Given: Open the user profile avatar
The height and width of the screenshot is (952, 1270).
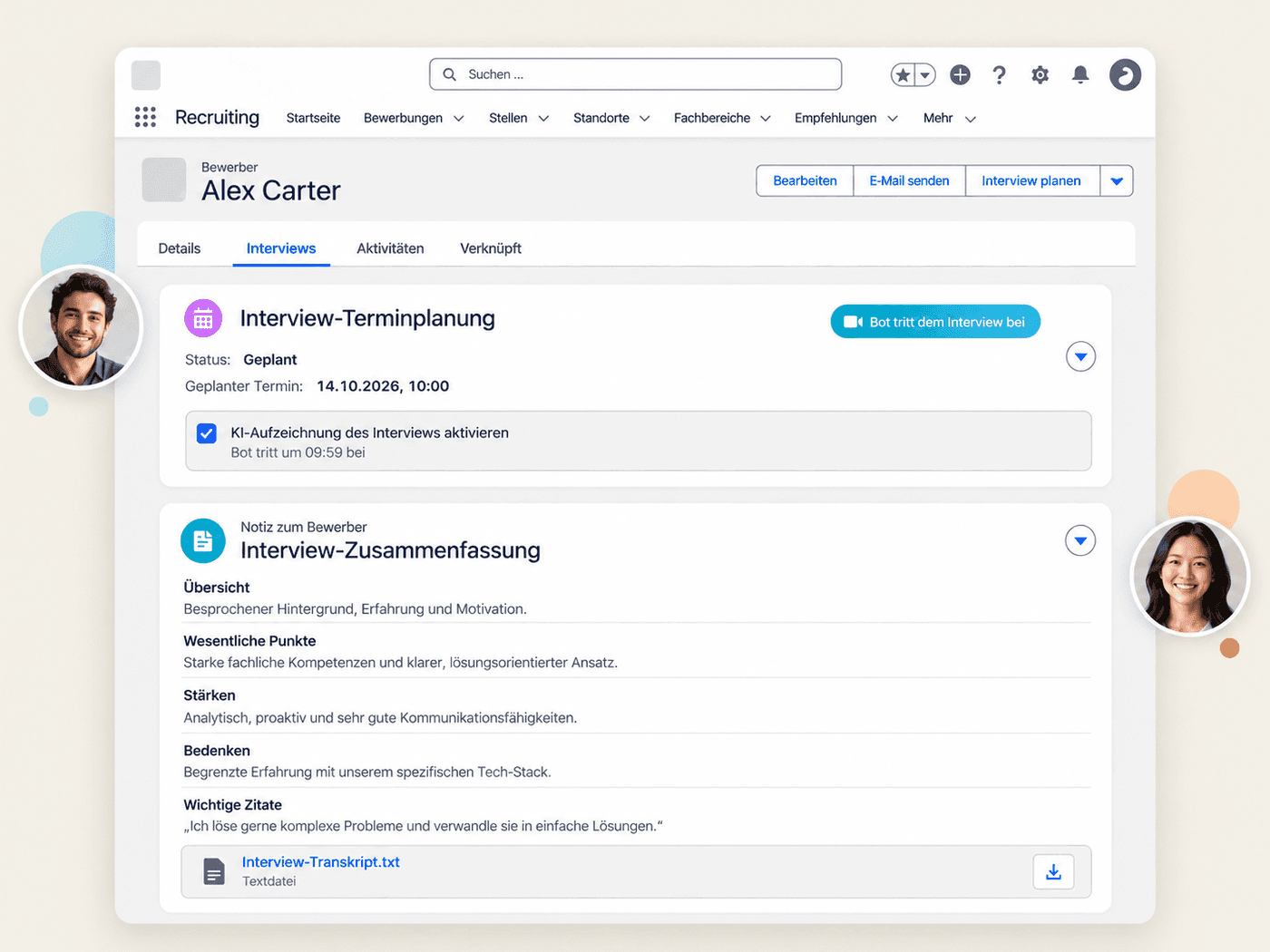Looking at the screenshot, I should pyautogui.click(x=1125, y=74).
